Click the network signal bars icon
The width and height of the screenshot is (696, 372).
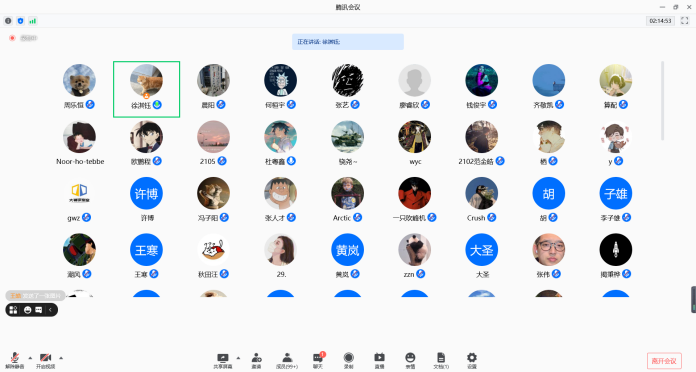point(32,21)
